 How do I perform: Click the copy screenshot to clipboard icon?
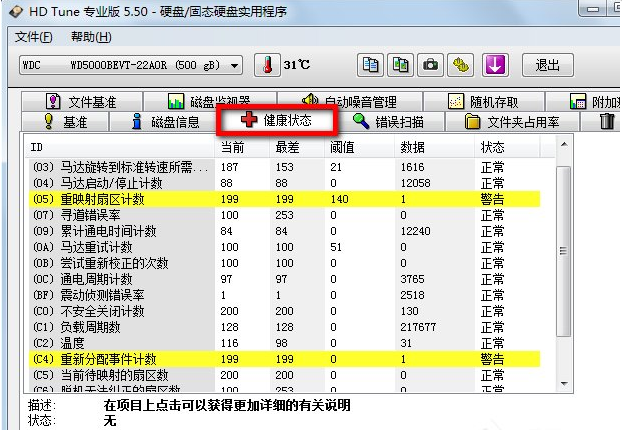tap(401, 65)
